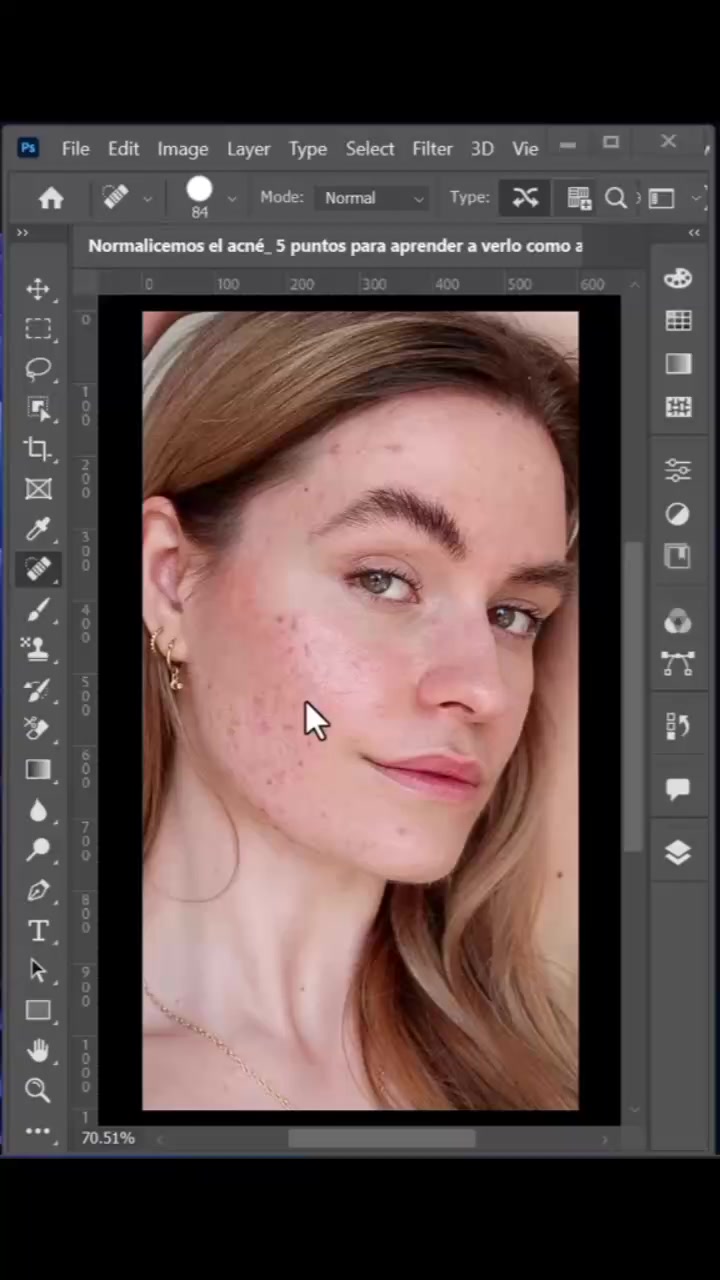
Task: Open the Paths panel
Action: pyautogui.click(x=678, y=663)
